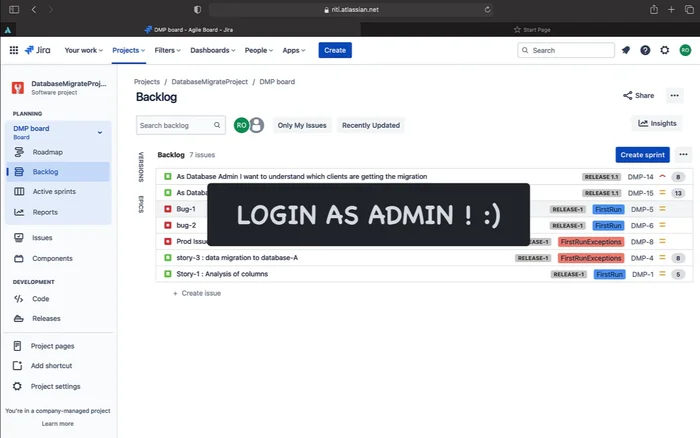The height and width of the screenshot is (438, 700).
Task: Open the Your work menu
Action: [84, 50]
